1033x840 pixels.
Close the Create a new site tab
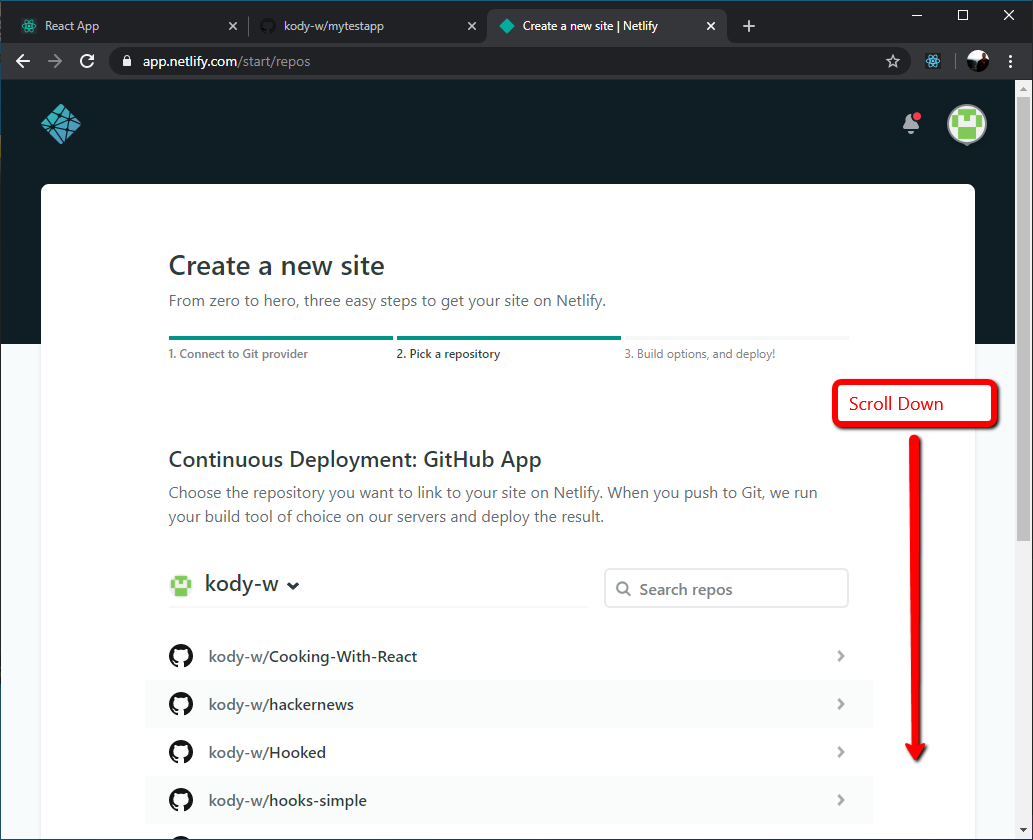(x=711, y=26)
